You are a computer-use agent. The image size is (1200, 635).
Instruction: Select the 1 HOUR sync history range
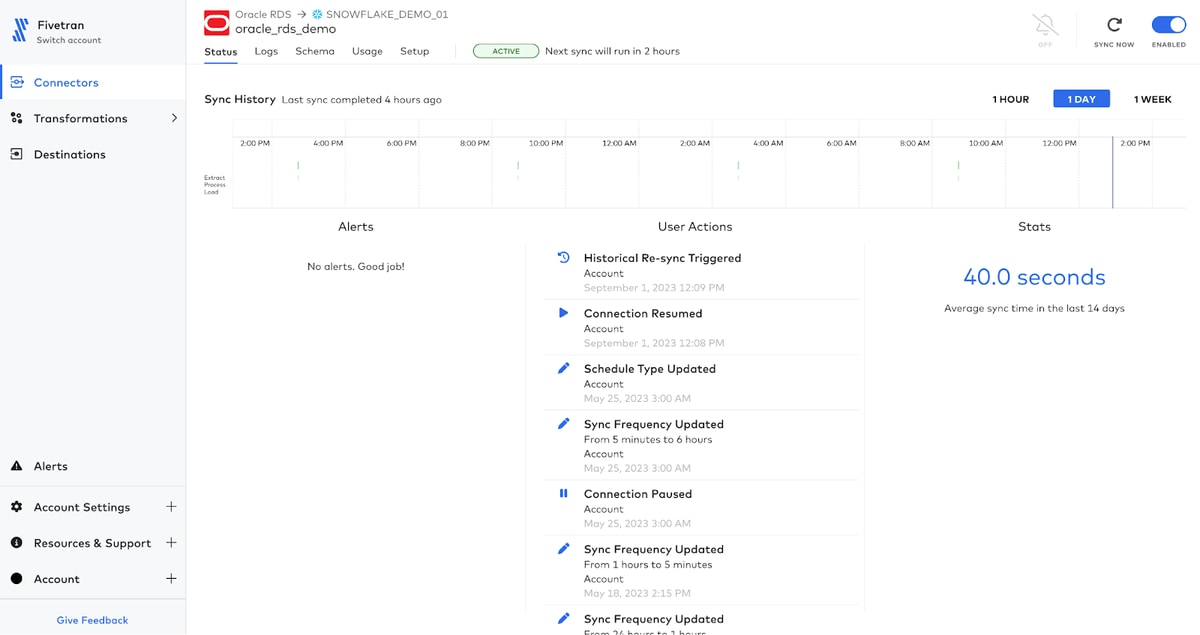coord(1010,99)
